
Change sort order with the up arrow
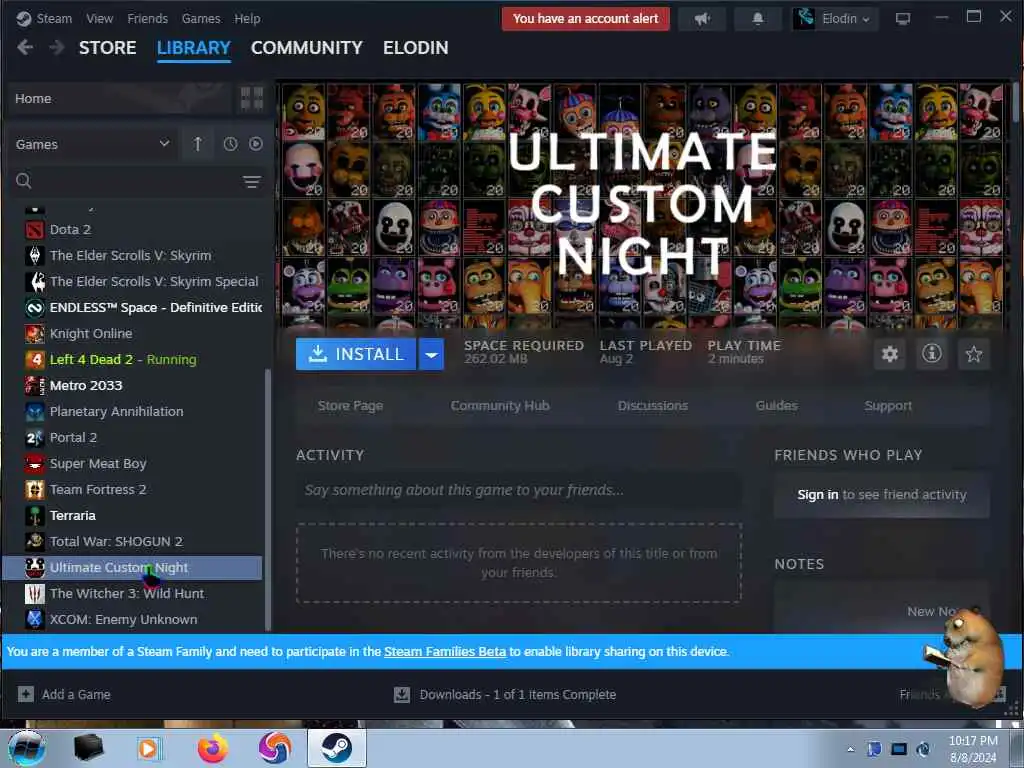pos(197,144)
